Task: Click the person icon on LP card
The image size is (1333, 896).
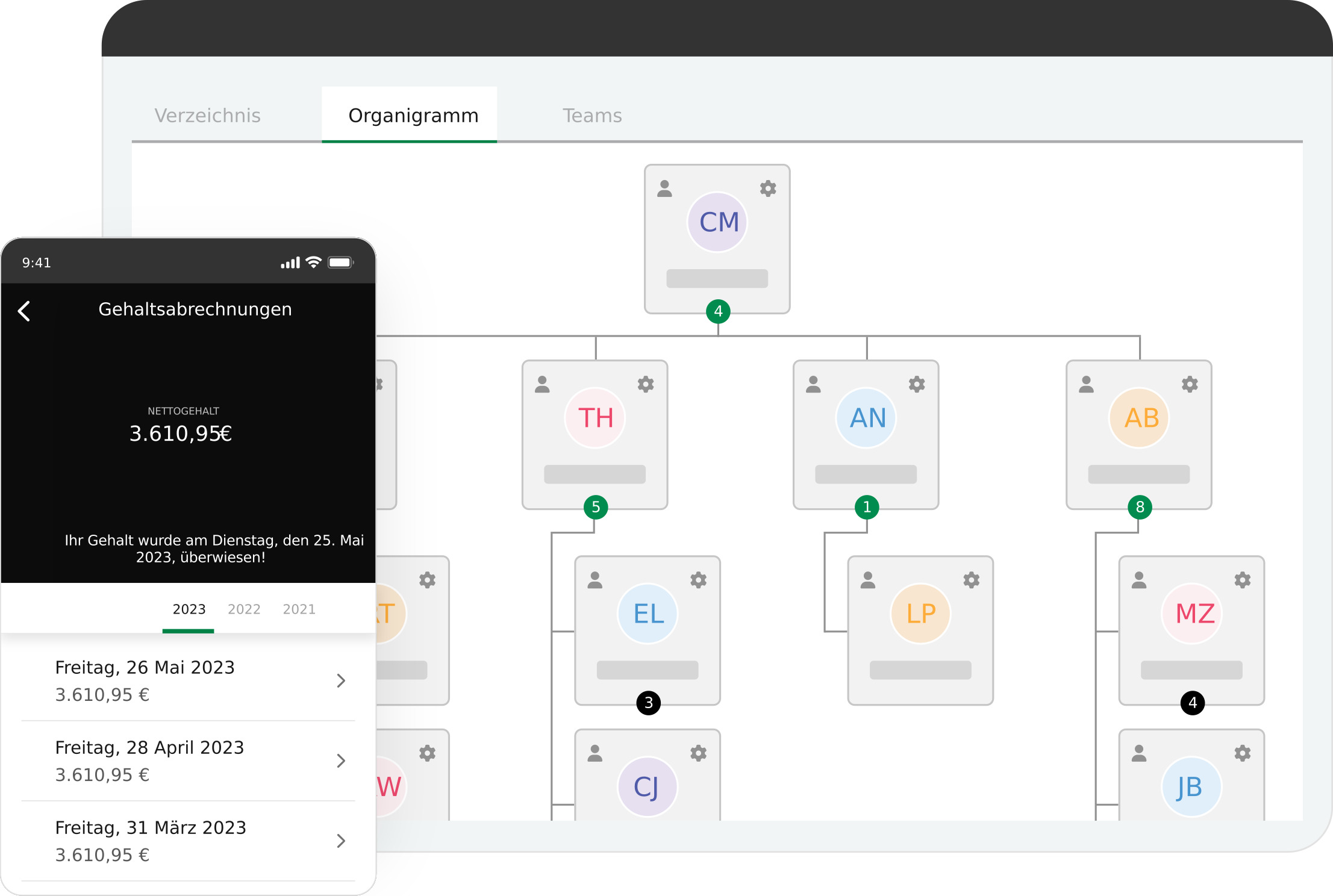Action: [x=867, y=580]
